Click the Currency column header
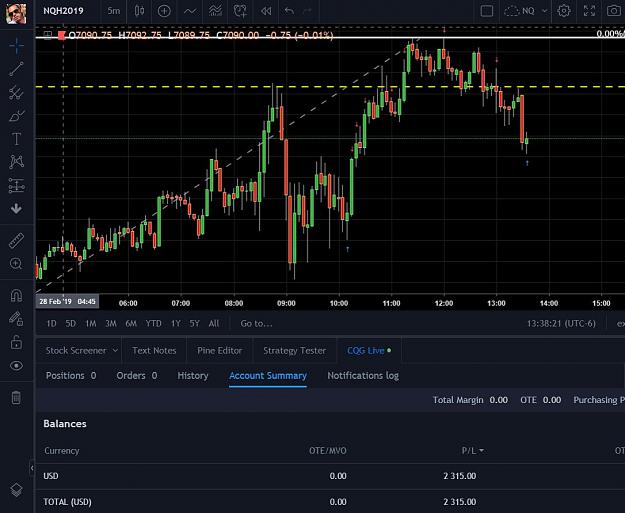Image resolution: width=625 pixels, height=513 pixels. click(62, 450)
